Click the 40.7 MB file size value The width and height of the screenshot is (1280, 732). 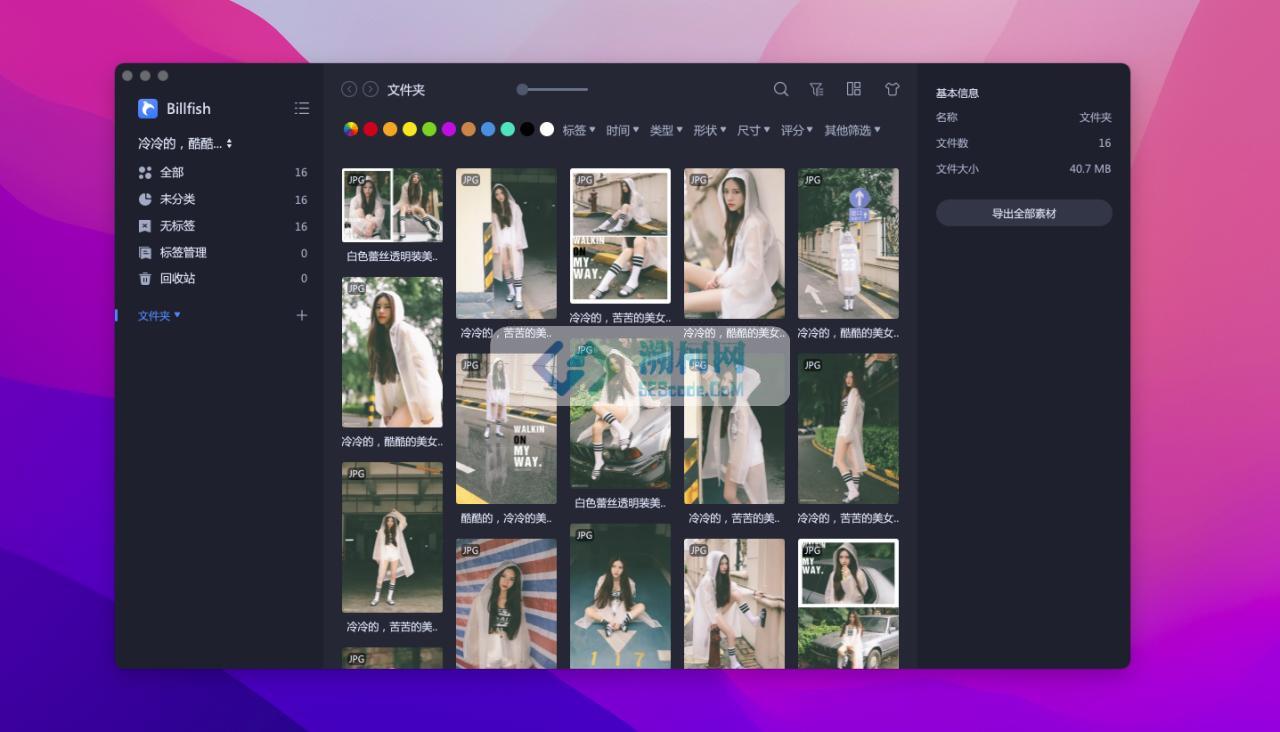1090,169
